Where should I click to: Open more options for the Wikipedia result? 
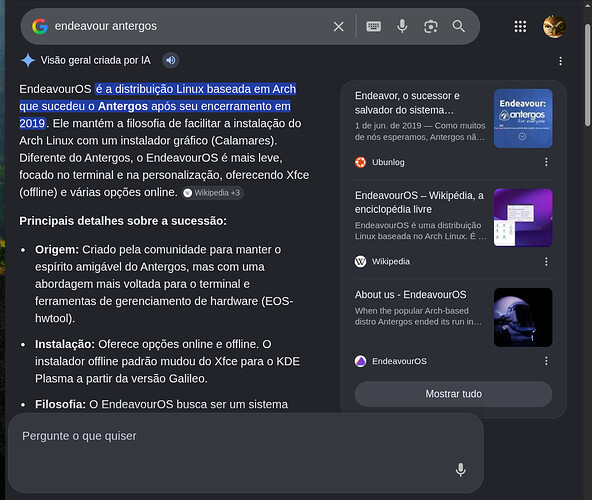(x=546, y=261)
